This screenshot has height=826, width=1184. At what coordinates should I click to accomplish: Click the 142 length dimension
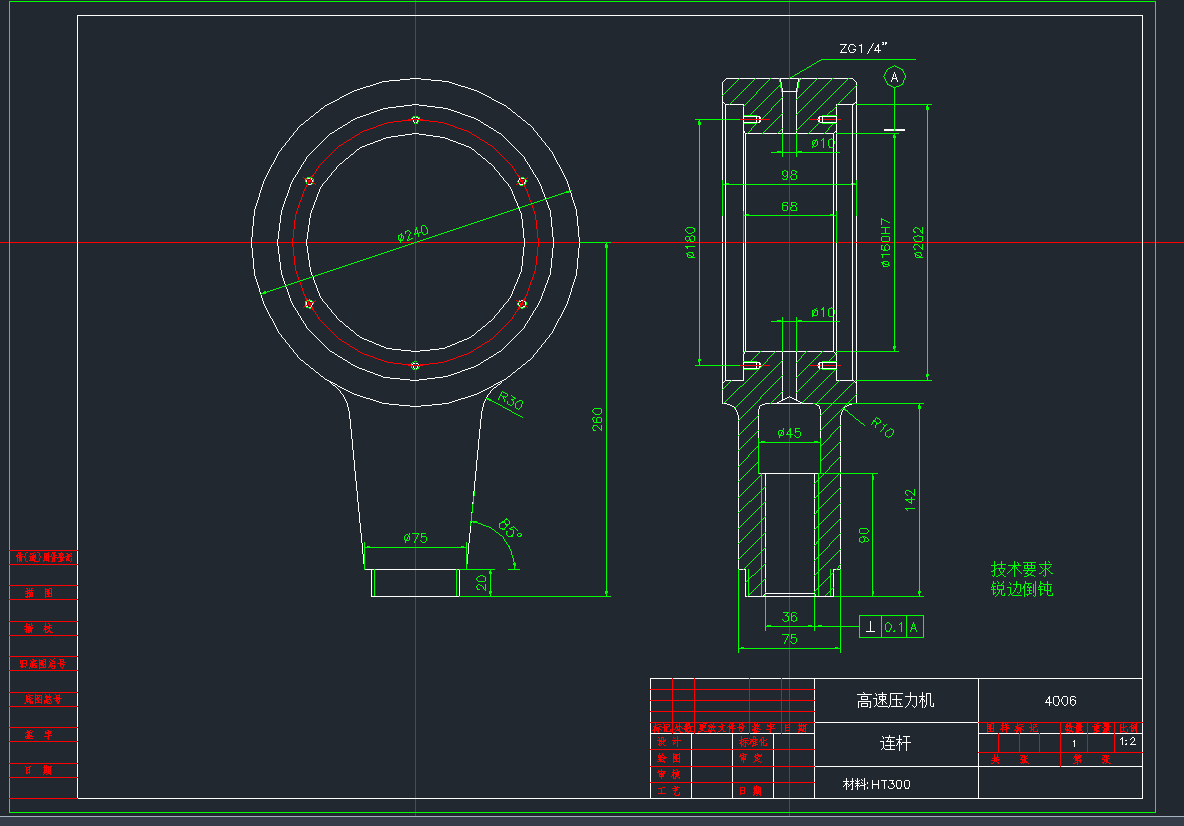[910, 500]
